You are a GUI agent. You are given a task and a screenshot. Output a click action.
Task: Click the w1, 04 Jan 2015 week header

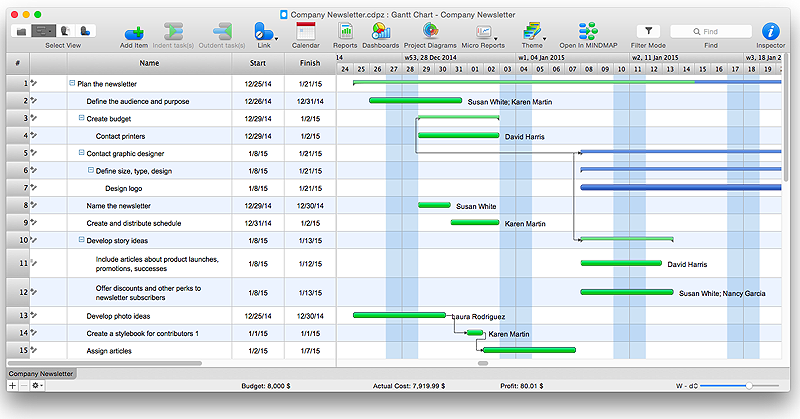(x=541, y=58)
